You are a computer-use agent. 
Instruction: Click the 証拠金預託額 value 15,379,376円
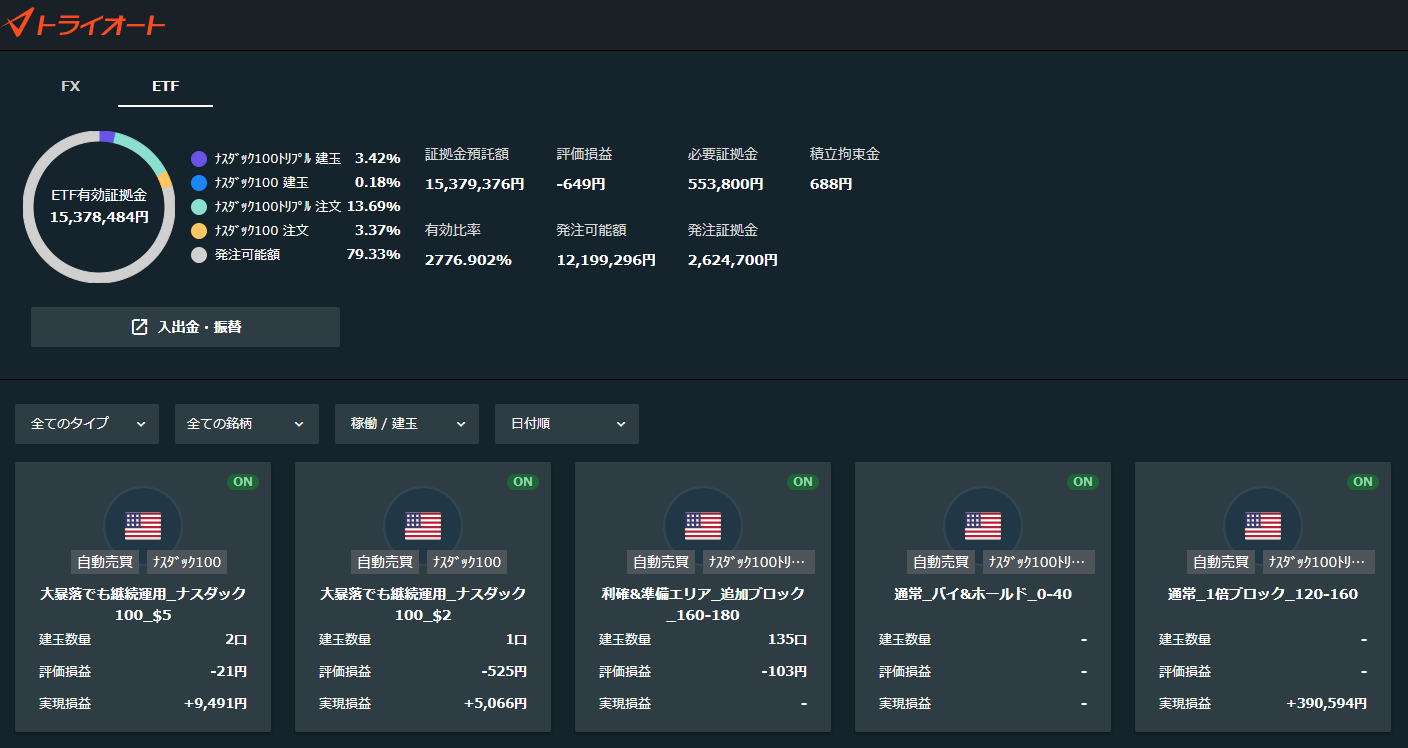475,184
